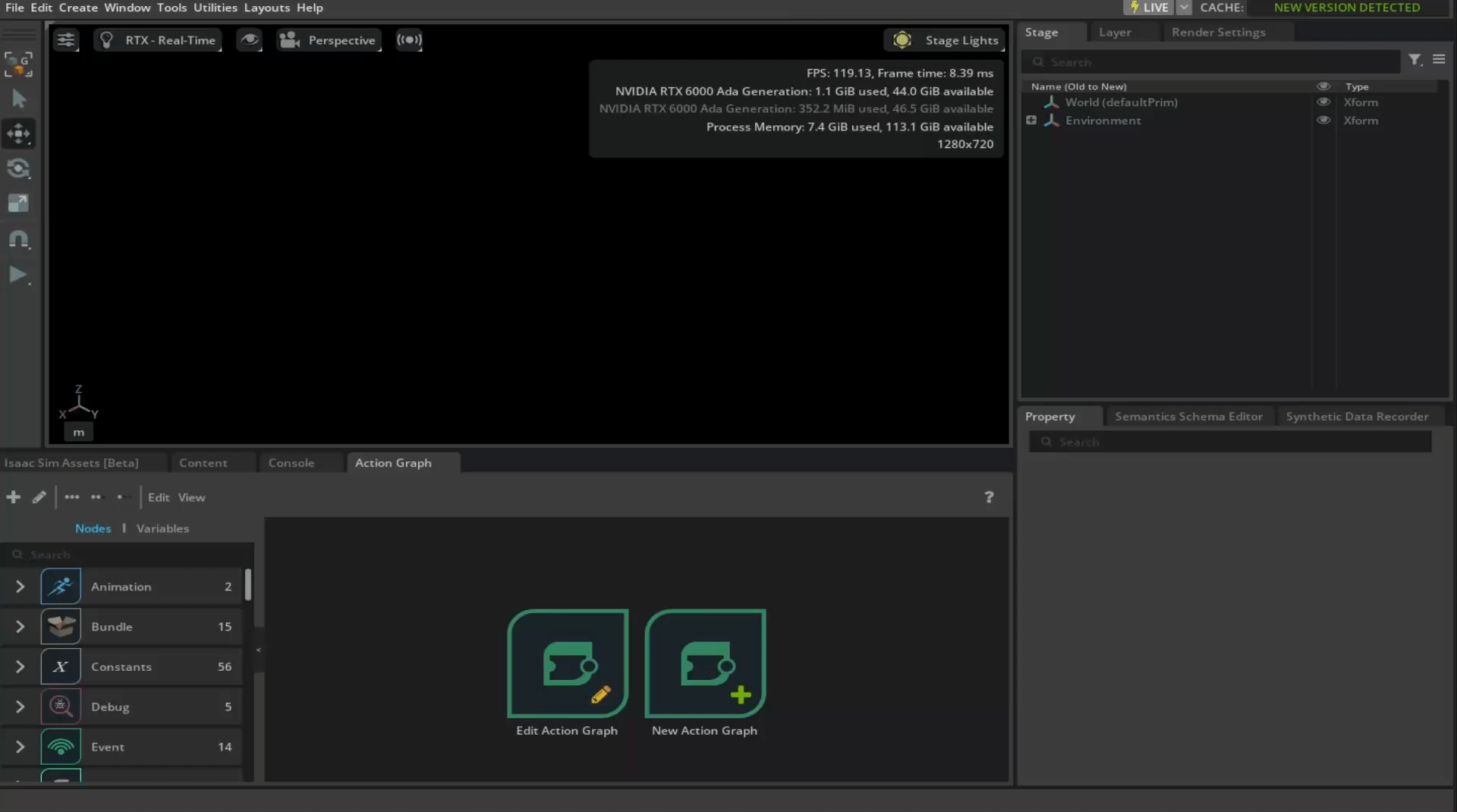1457x812 pixels.
Task: Open the Create menu
Action: pos(78,8)
